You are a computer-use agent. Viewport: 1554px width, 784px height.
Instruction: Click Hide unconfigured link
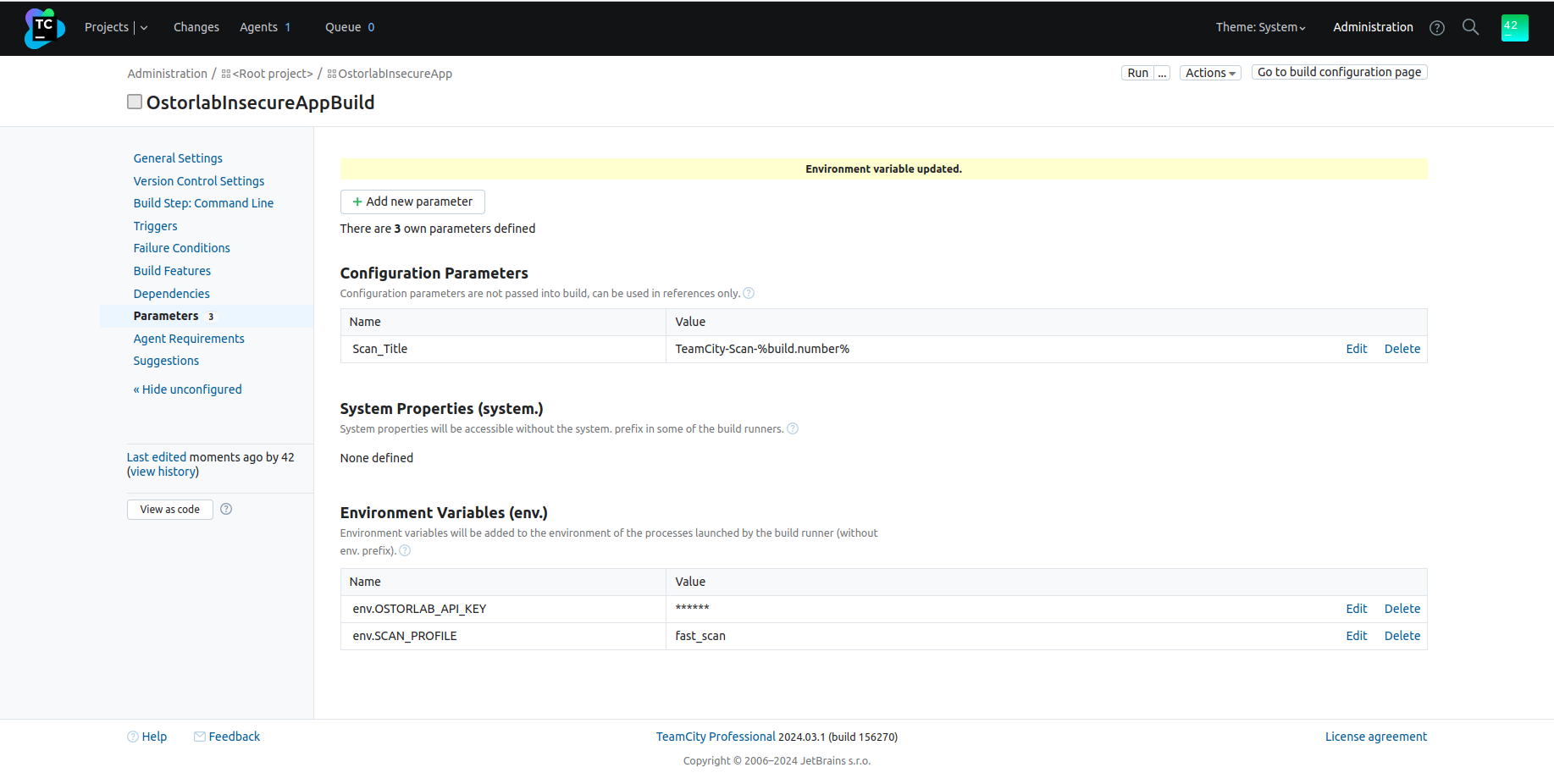pos(188,389)
